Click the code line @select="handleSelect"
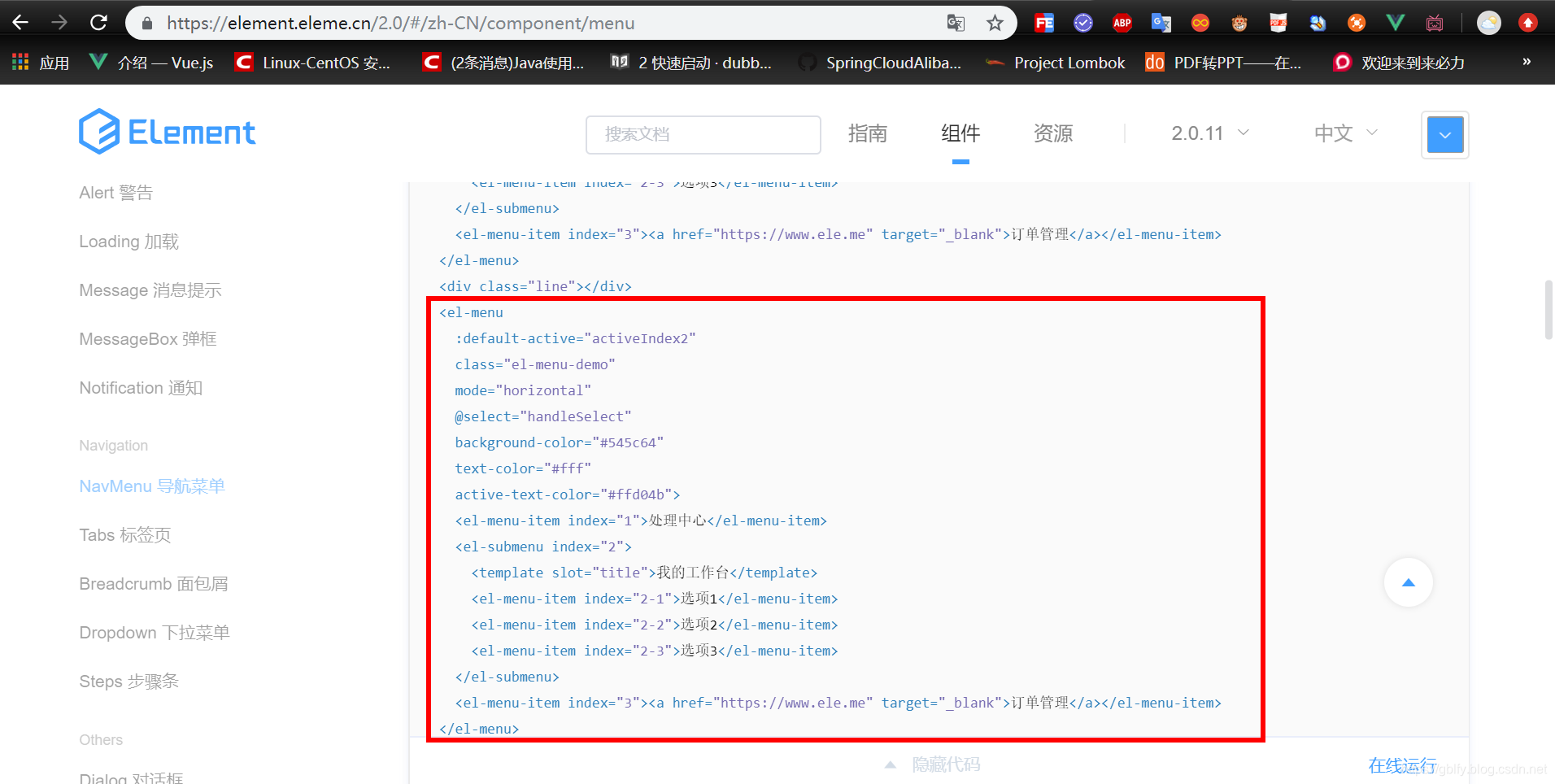The image size is (1555, 784). pos(543,416)
